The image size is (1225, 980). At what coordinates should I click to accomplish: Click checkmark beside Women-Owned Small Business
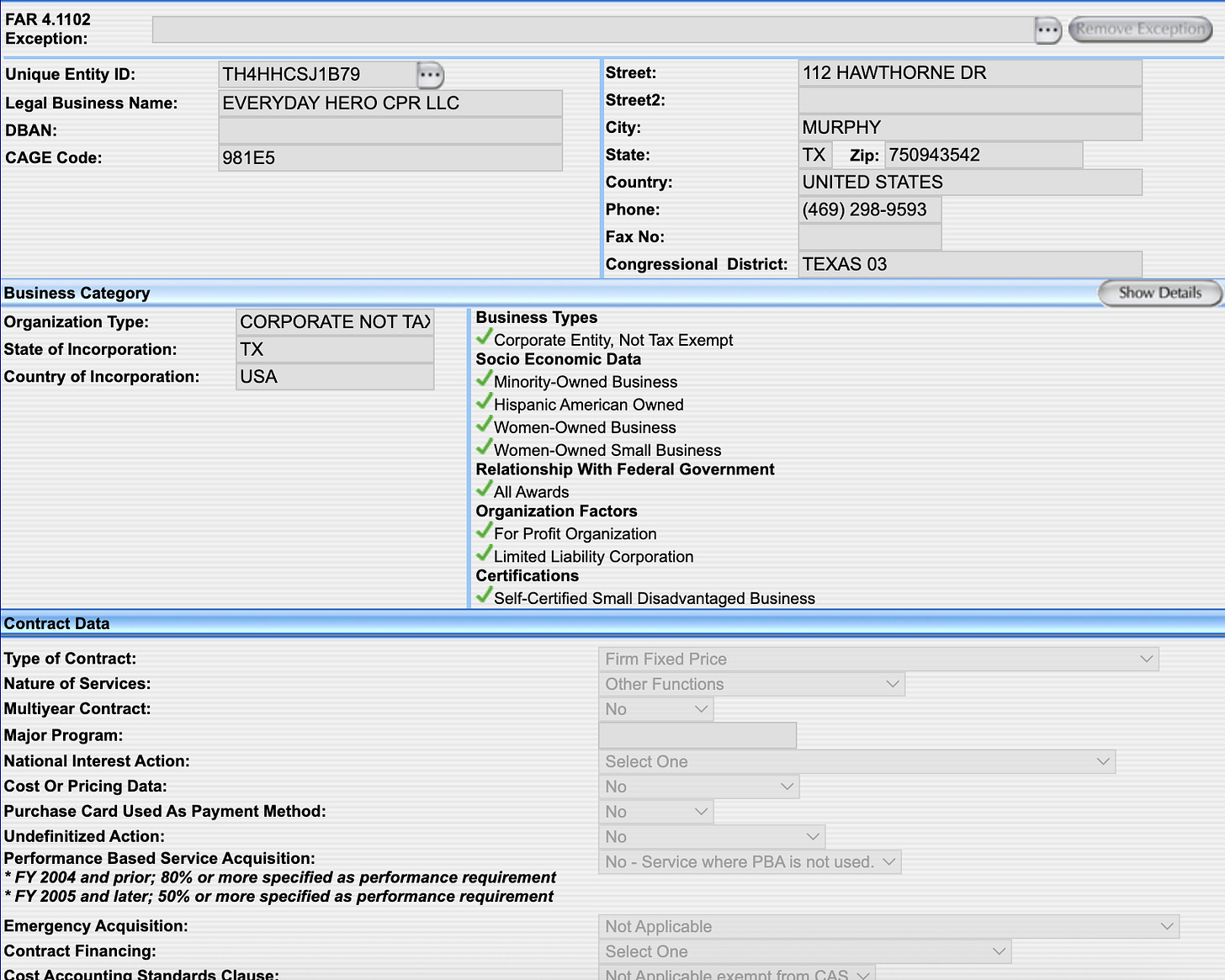point(484,448)
